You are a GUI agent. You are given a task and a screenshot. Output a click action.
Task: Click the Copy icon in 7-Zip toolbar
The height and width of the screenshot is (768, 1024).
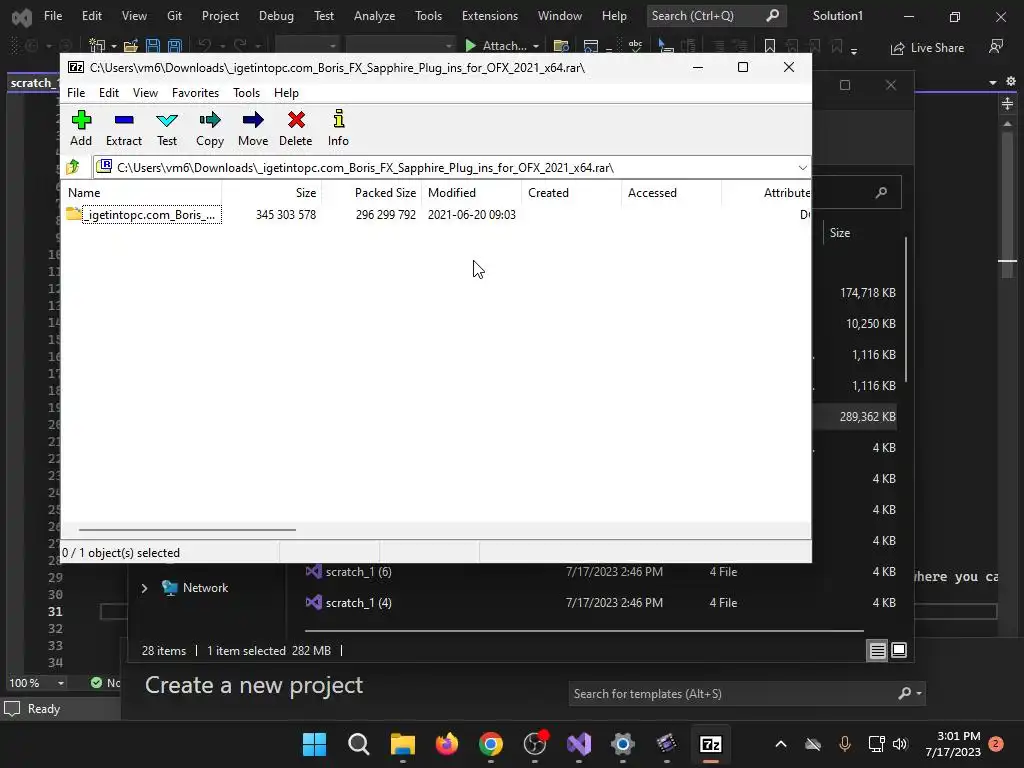(x=210, y=128)
